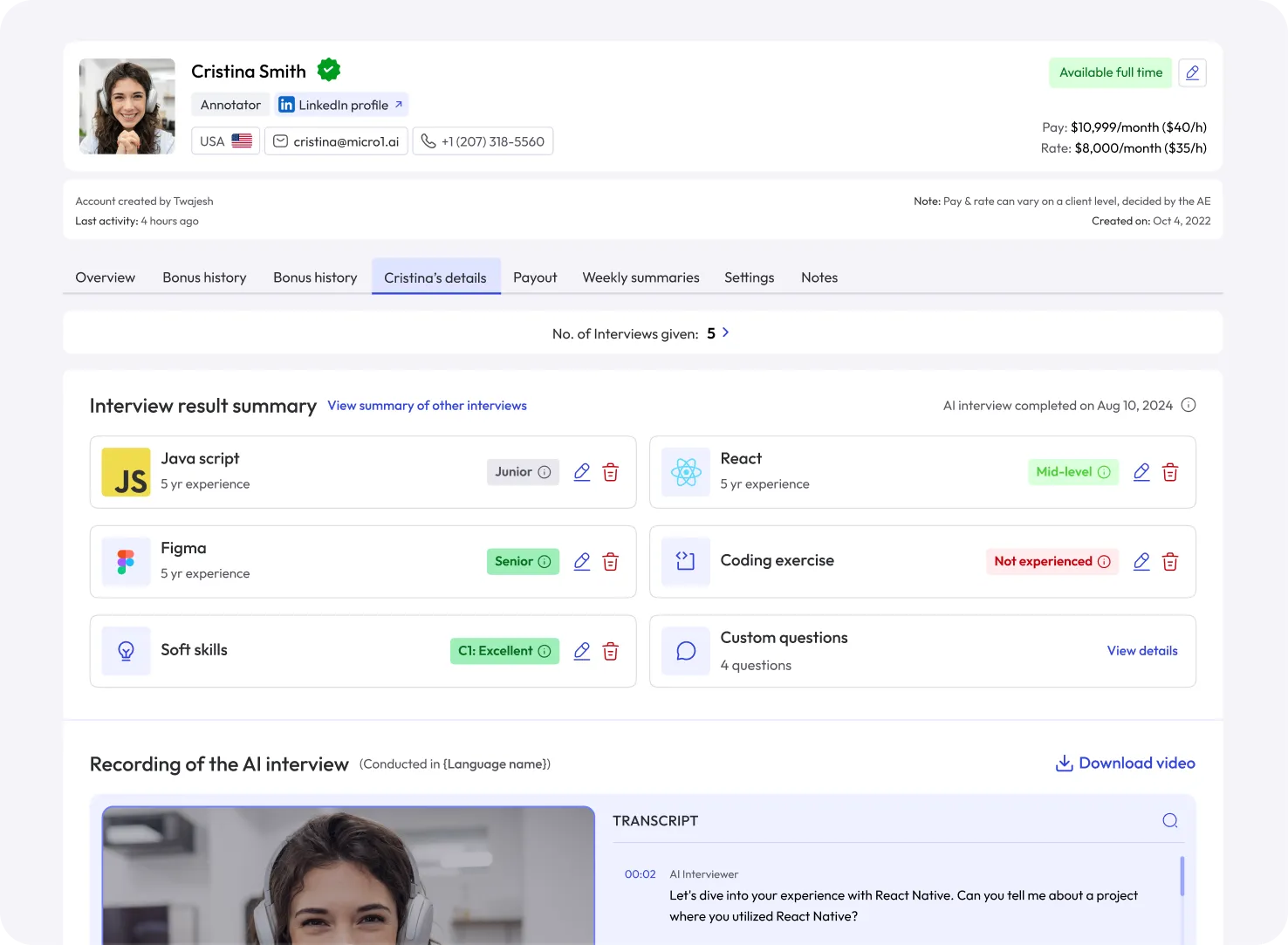Viewport: 1288px width, 945px height.
Task: Search the transcript with magnifier icon
Action: 1170,820
